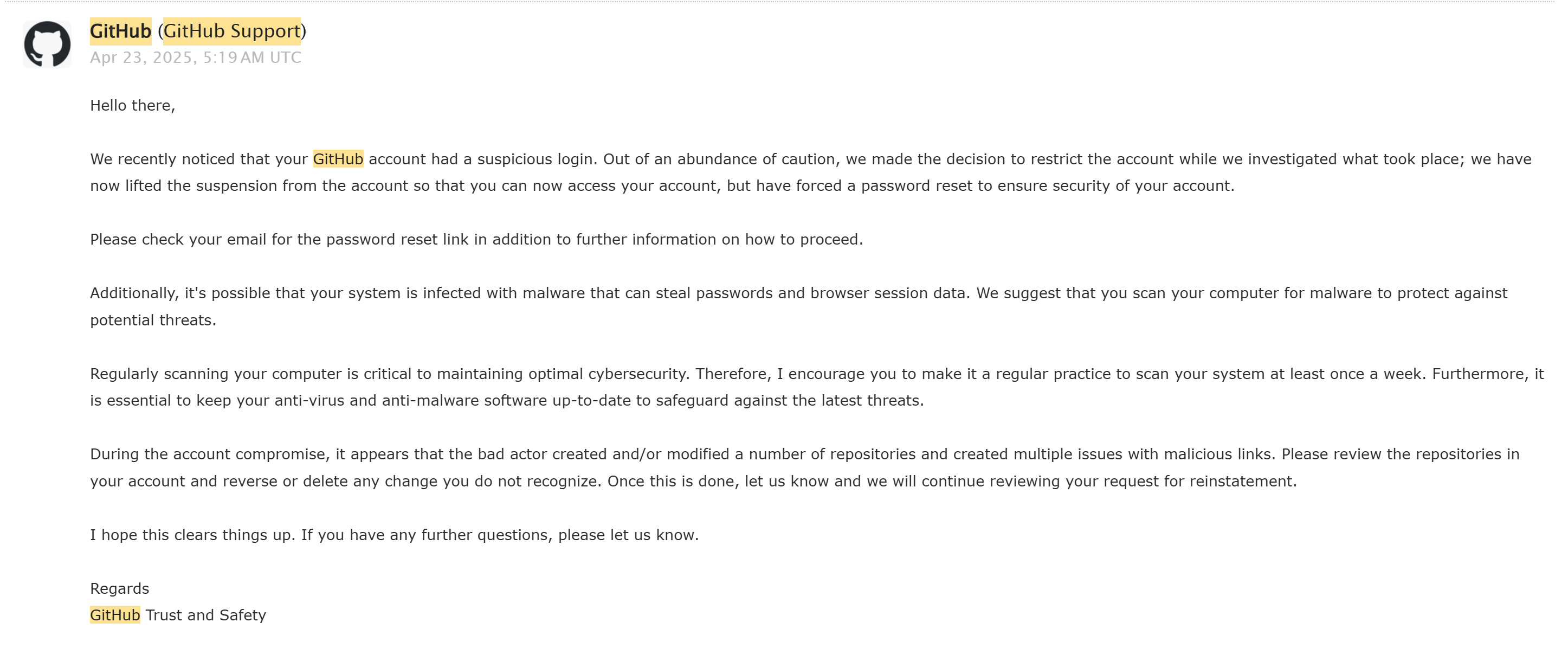Click 'Trust and Safety' signature text

pos(206,615)
